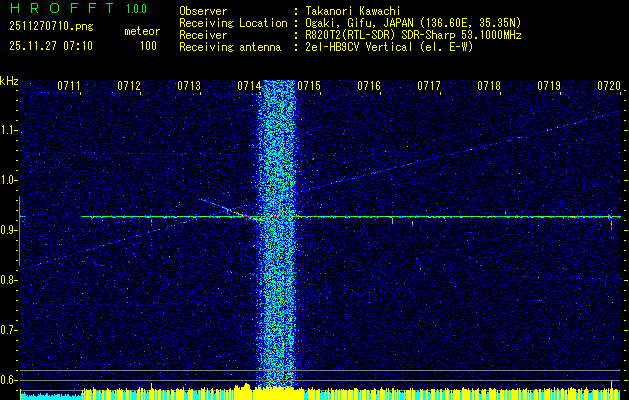Viewport: 629px width, 400px height.
Task: Click the gray vertical frequency range bar
Action: click(x=19, y=231)
